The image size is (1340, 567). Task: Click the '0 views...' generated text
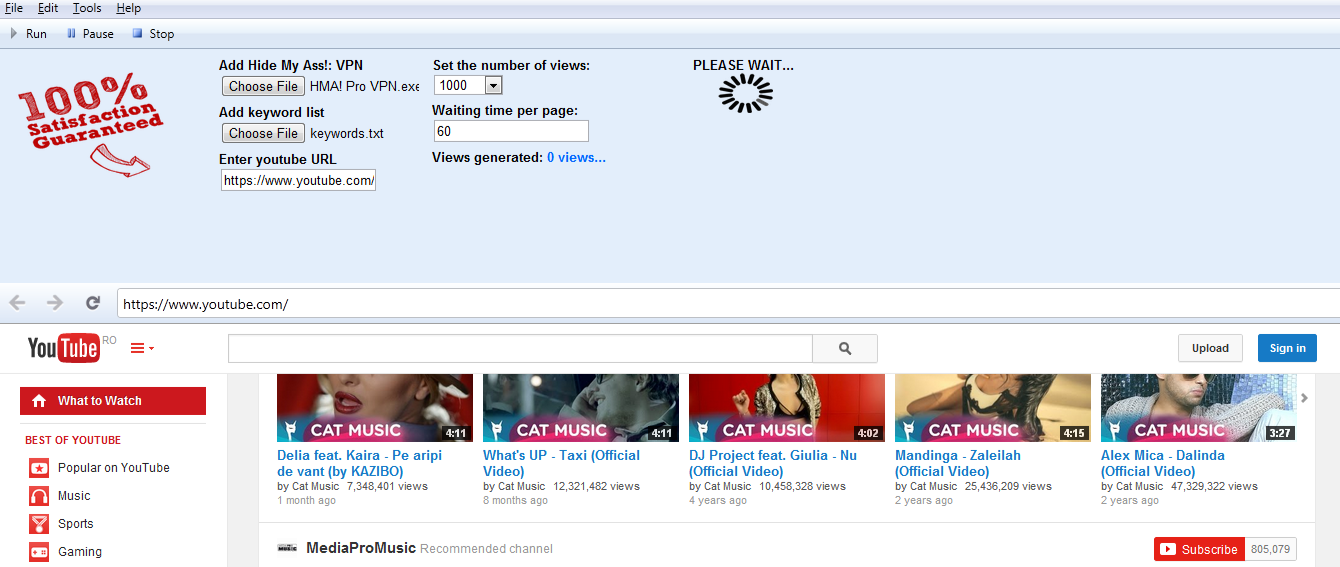coord(576,158)
